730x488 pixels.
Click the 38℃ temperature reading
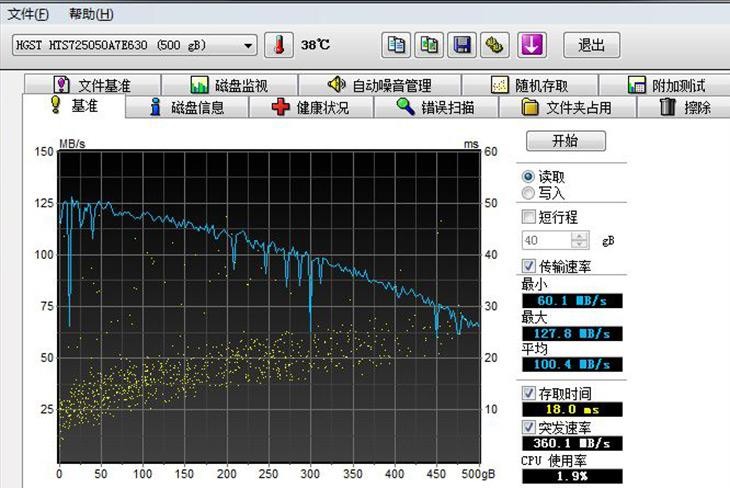tap(315, 45)
